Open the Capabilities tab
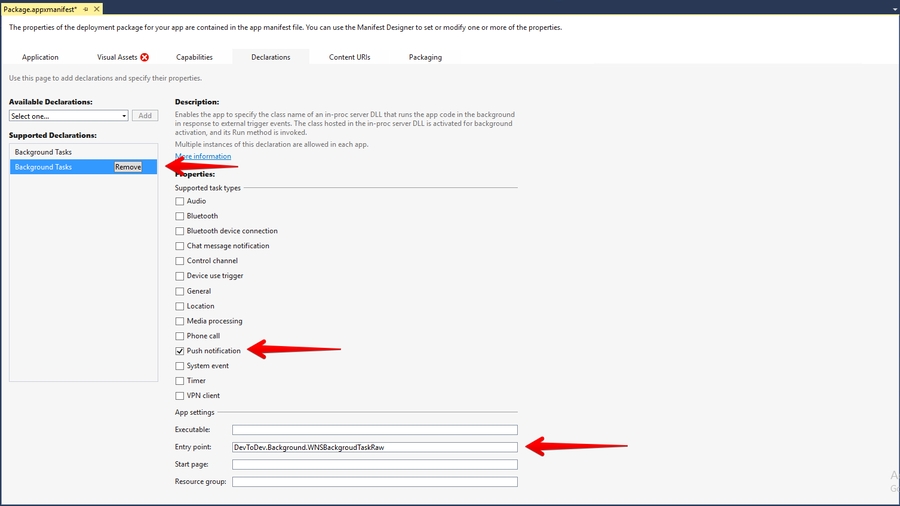The height and width of the screenshot is (506, 900). click(x=194, y=57)
